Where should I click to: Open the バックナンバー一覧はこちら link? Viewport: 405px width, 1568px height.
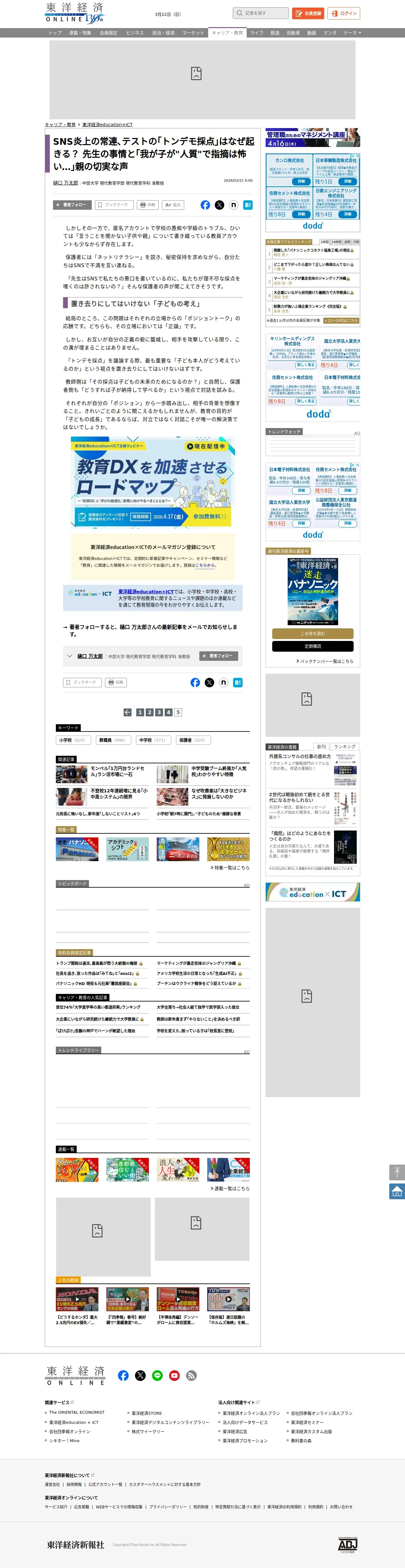tap(325, 661)
